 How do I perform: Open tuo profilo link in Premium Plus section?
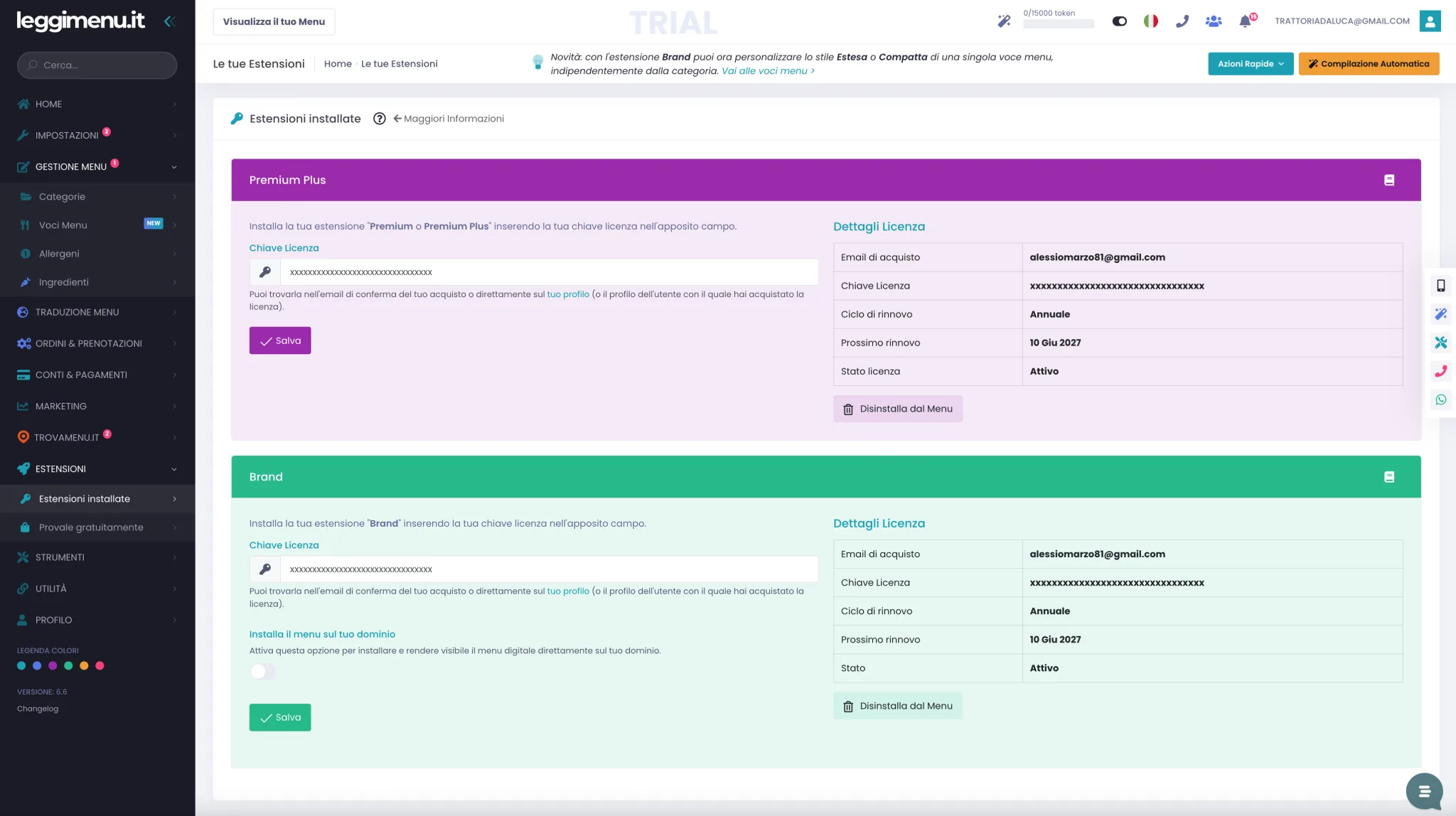(x=568, y=294)
